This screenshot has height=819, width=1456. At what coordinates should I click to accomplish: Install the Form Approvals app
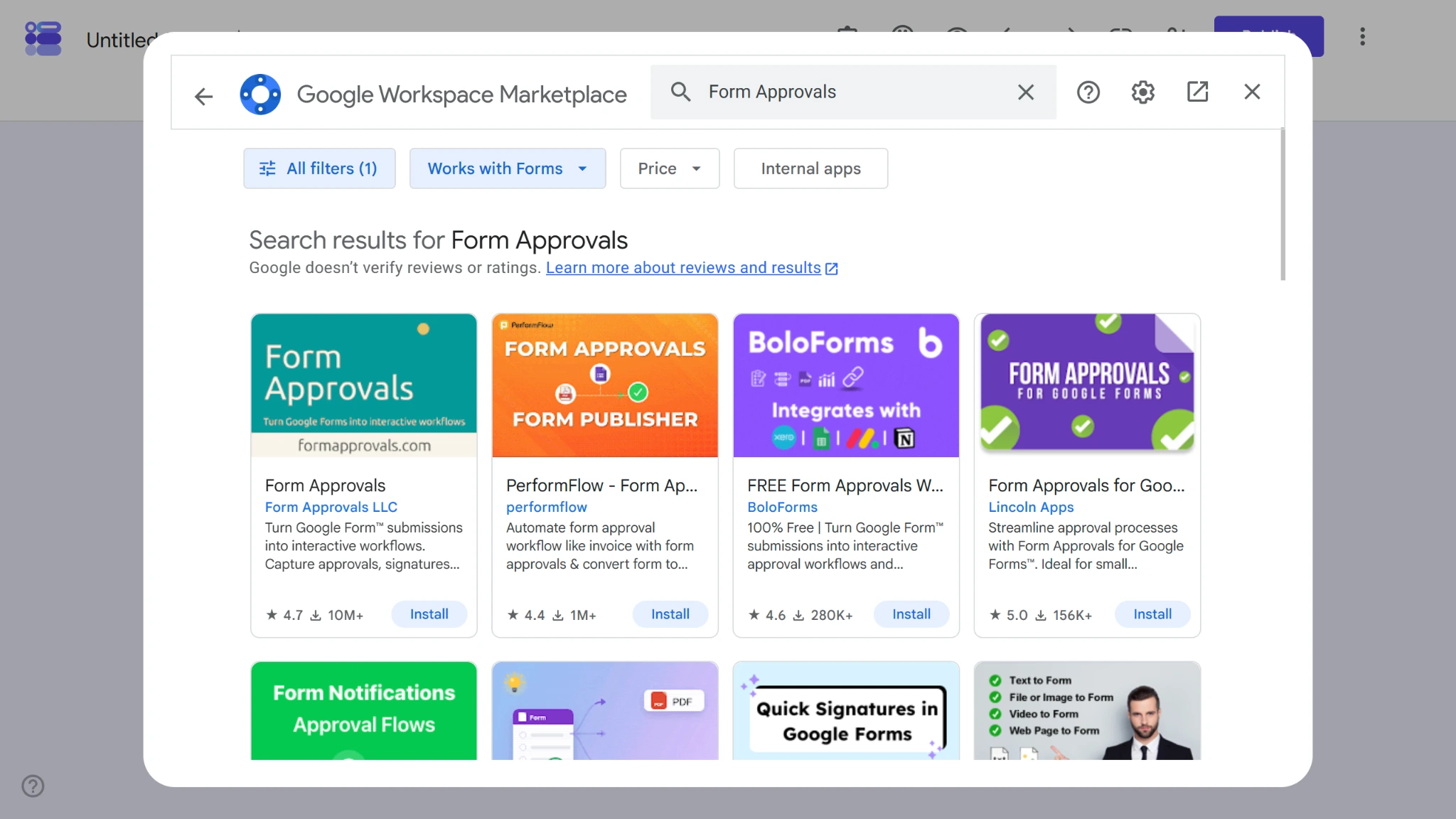pos(429,614)
